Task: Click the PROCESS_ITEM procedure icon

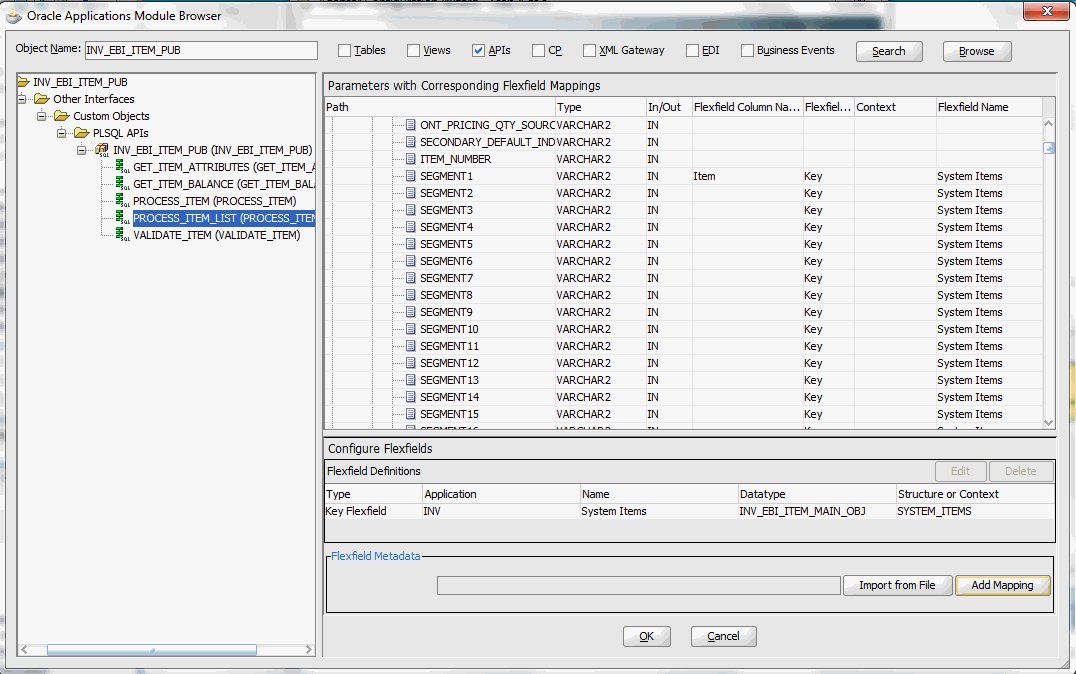Action: click(122, 200)
